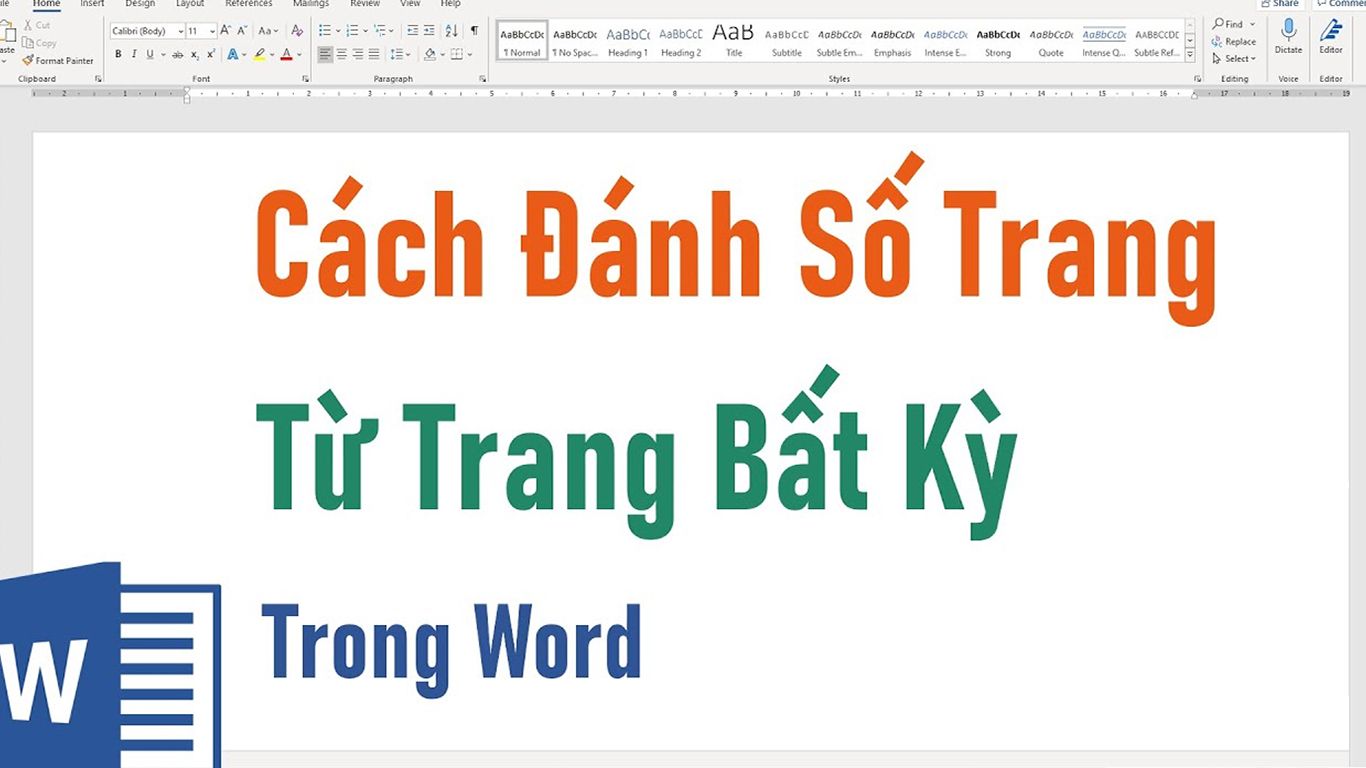
Task: Click the Share button
Action: [1280, 4]
